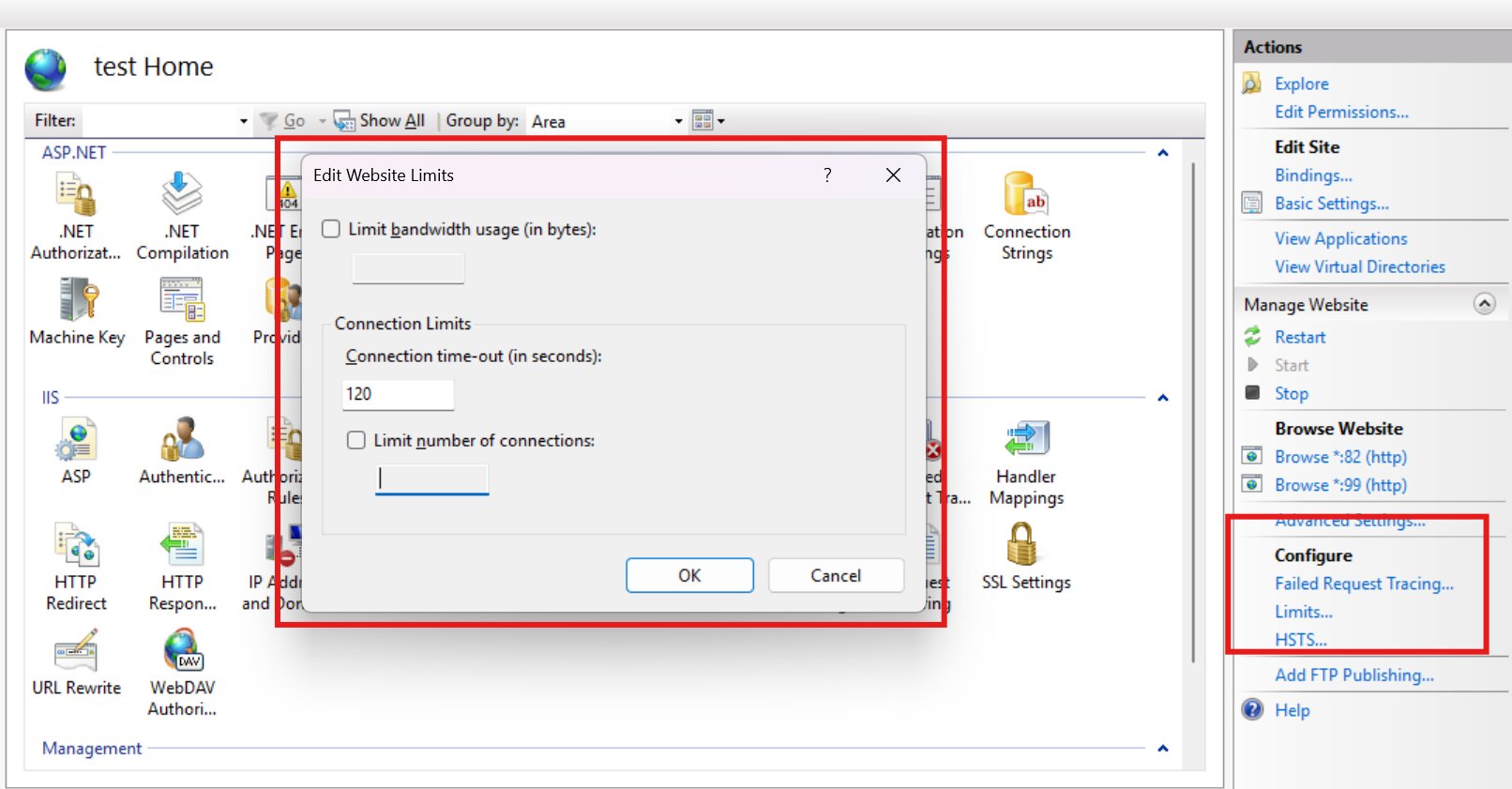The height and width of the screenshot is (789, 1512).
Task: Open Go button dropdown arrow
Action: point(322,121)
